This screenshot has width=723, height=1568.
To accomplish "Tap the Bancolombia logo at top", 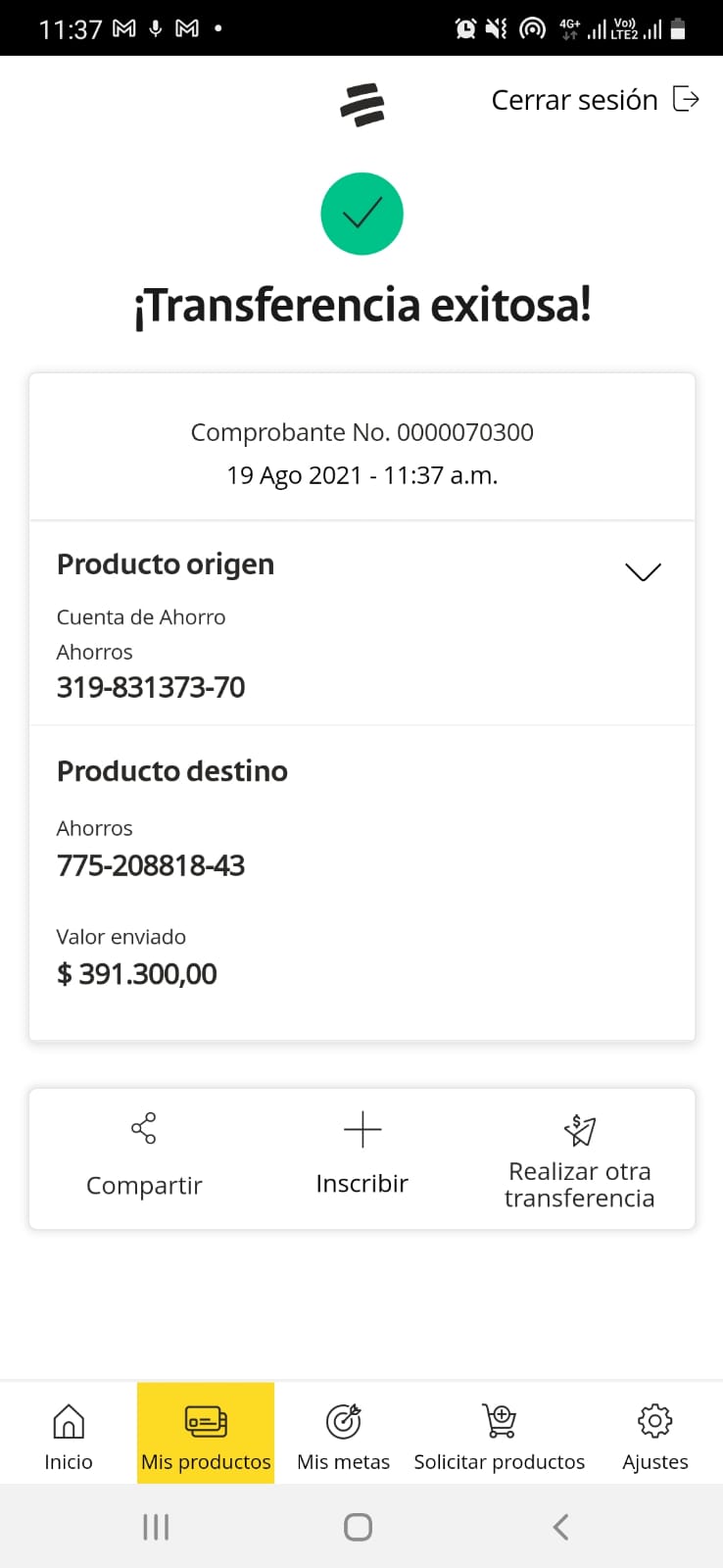I will (362, 105).
